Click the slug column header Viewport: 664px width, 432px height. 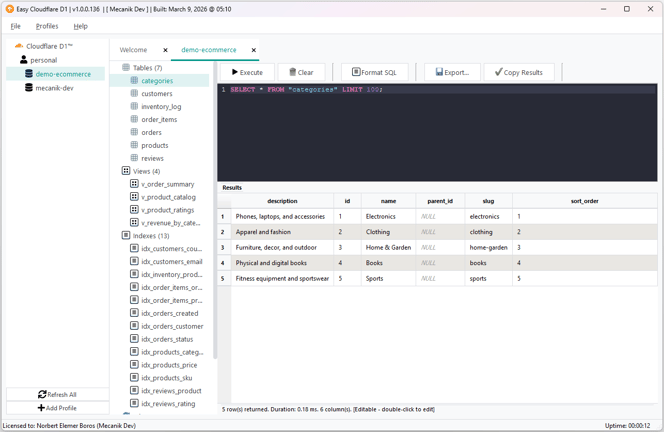tap(488, 201)
